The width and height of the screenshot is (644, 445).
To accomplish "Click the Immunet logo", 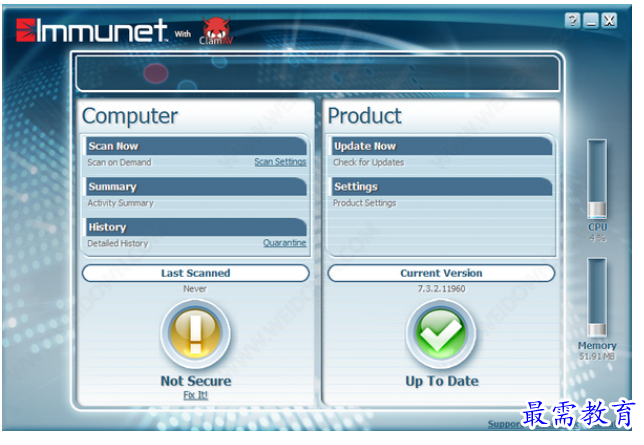I will pos(92,30).
